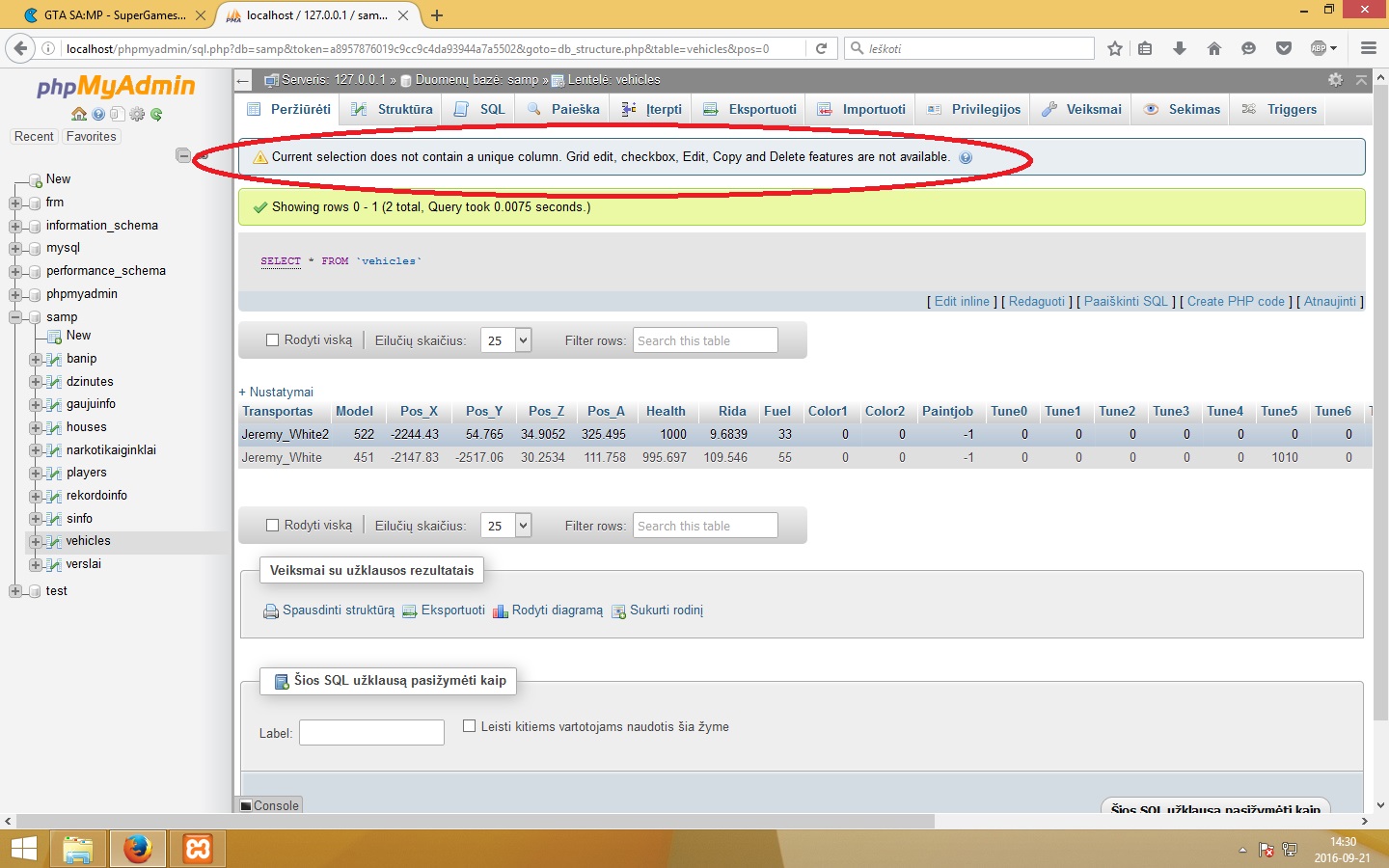Expand the players table node
The width and height of the screenshot is (1389, 868).
click(36, 473)
